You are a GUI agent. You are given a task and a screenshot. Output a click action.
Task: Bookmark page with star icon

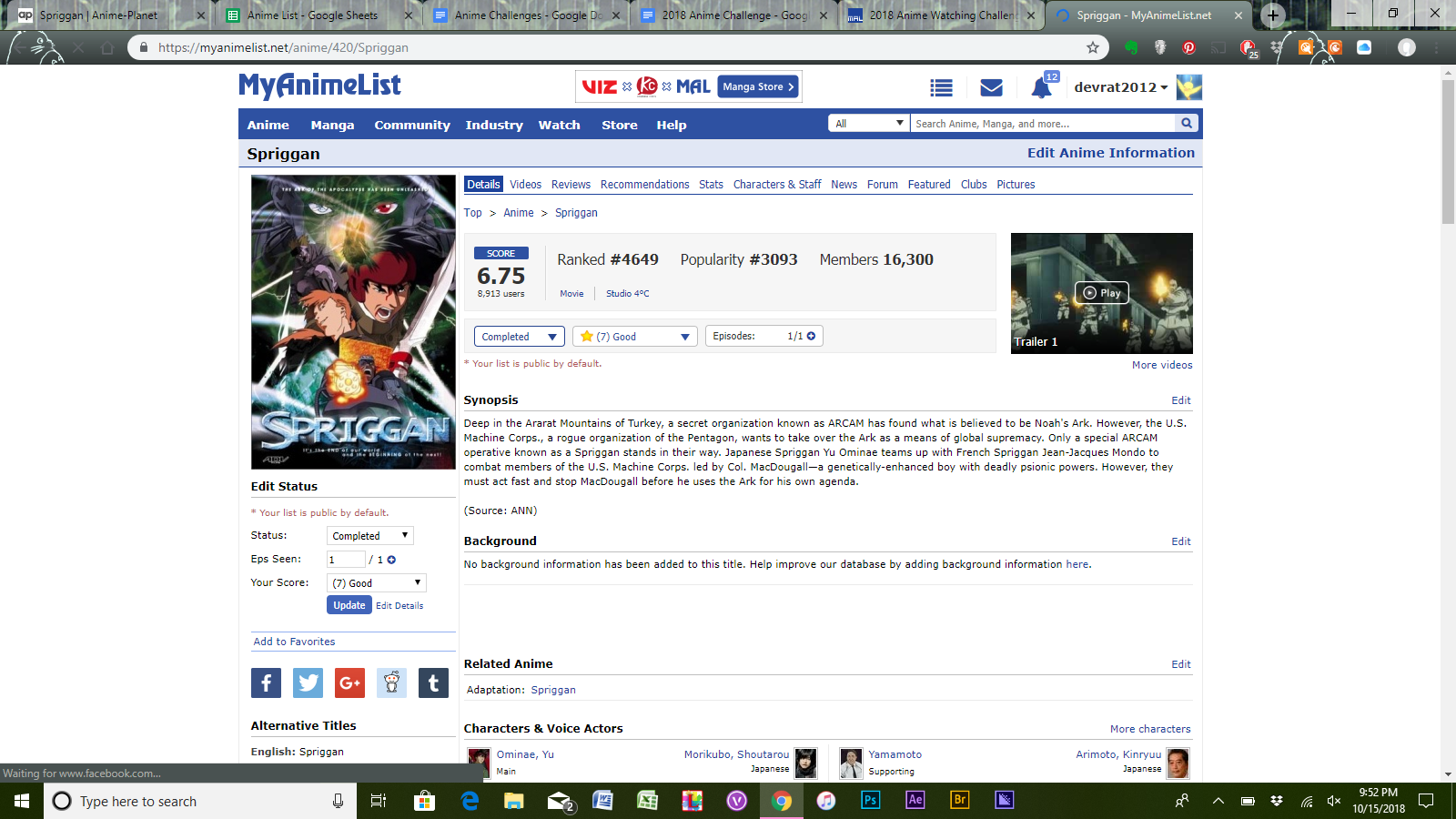click(x=1092, y=47)
